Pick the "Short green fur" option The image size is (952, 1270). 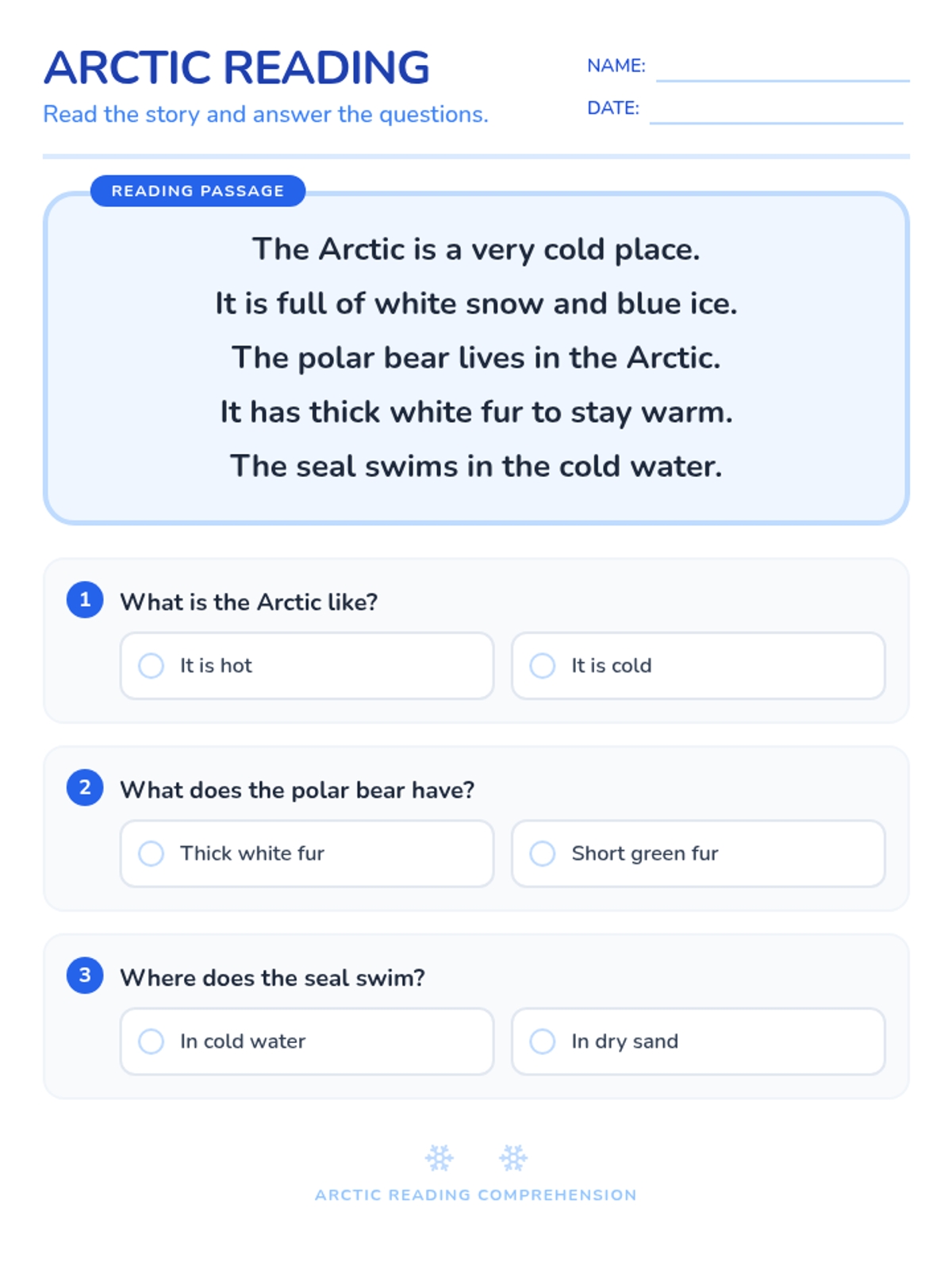[543, 853]
